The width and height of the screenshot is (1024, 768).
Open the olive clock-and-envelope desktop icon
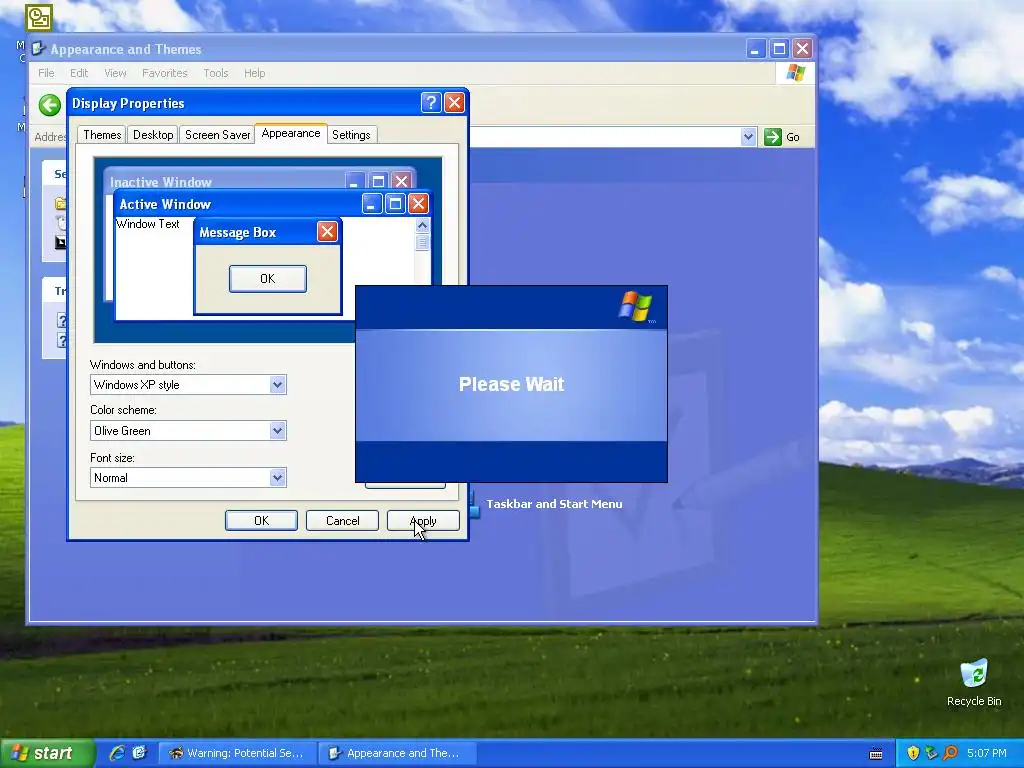pos(39,18)
